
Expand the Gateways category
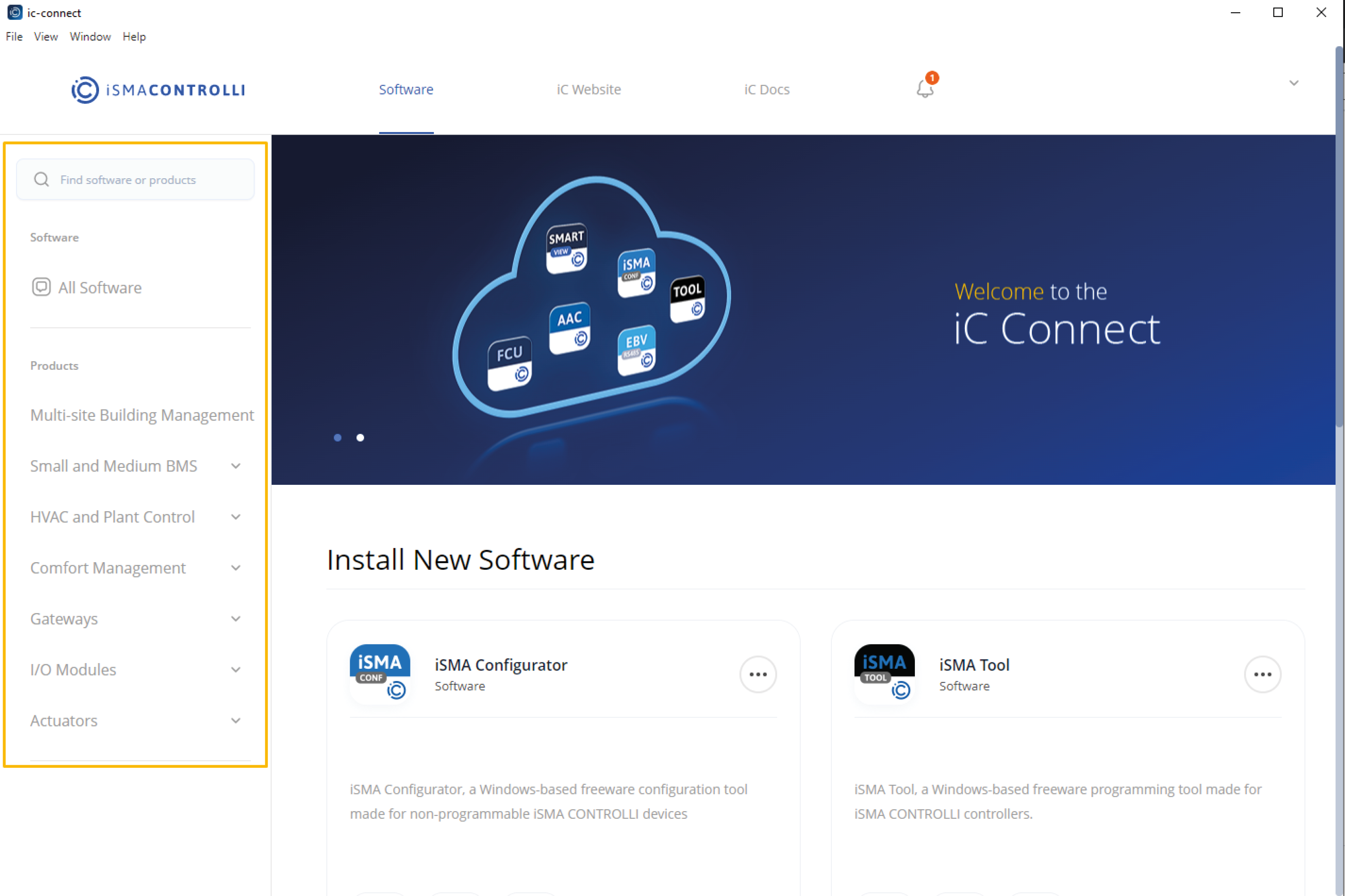point(236,618)
